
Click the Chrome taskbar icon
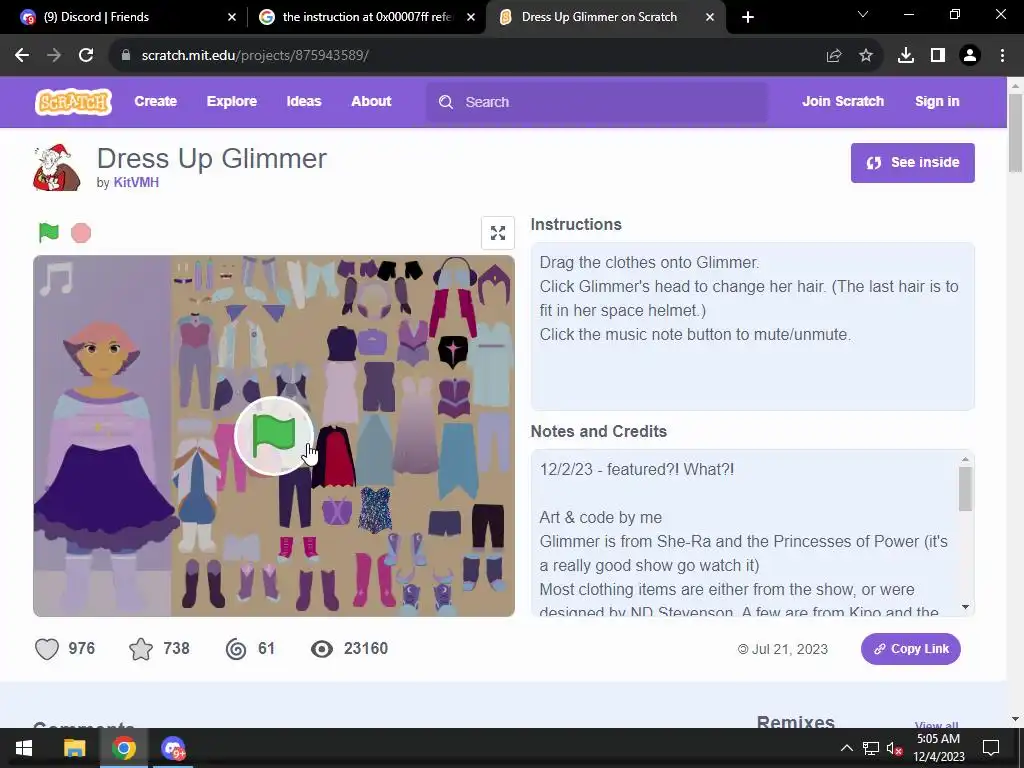123,748
